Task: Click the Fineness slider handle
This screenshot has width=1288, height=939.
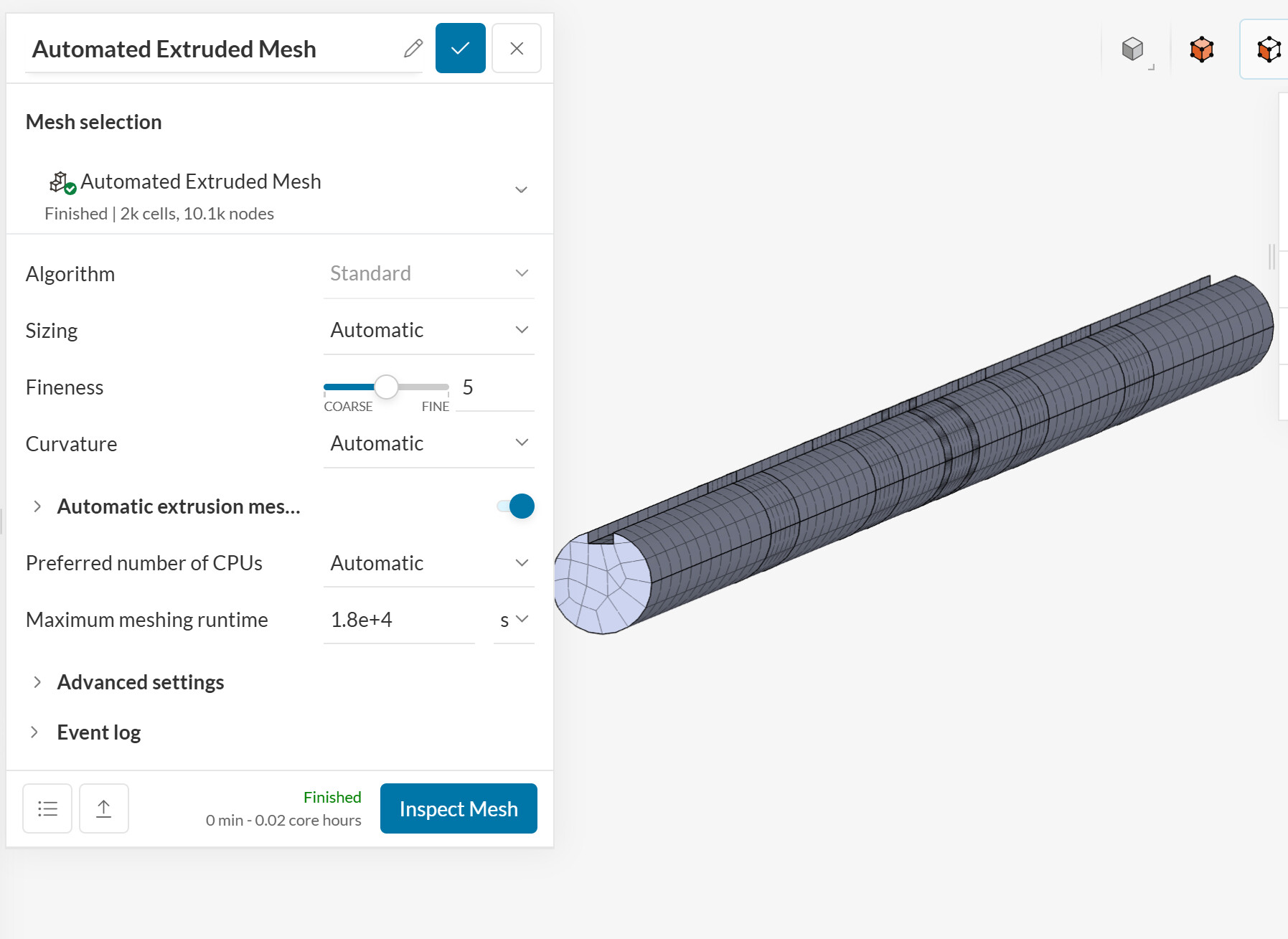Action: tap(386, 387)
